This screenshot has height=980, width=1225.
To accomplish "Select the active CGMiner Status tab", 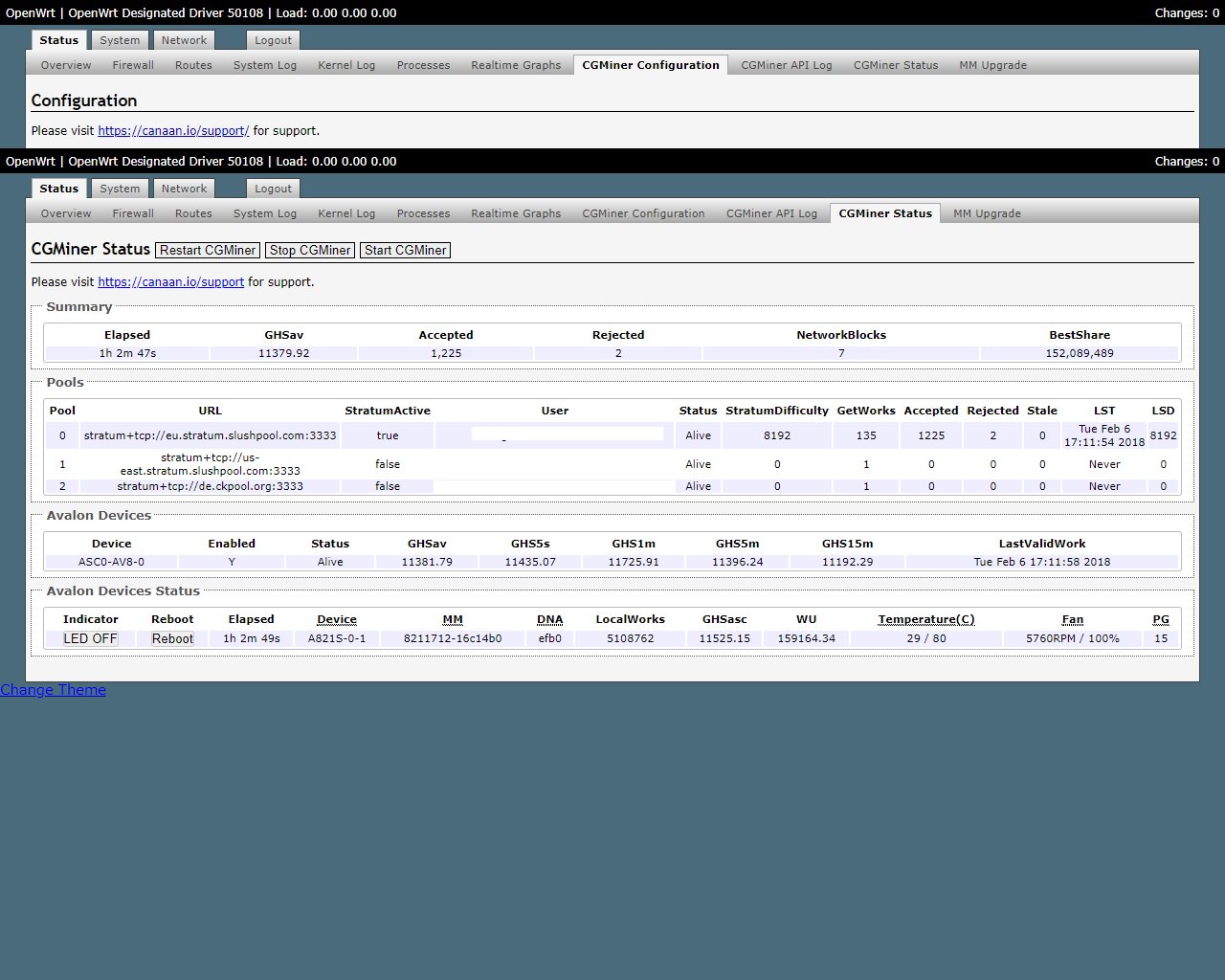I will [885, 213].
